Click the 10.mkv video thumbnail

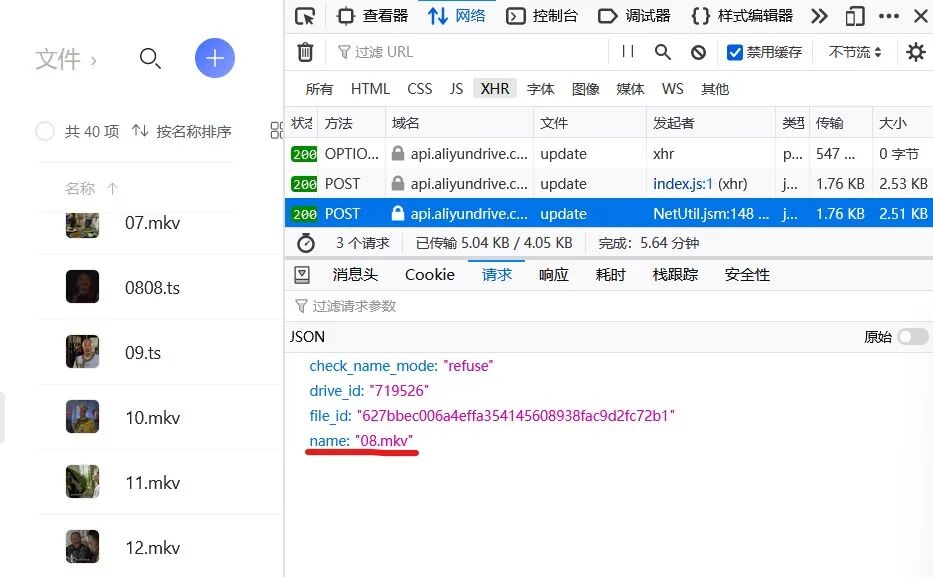click(82, 417)
